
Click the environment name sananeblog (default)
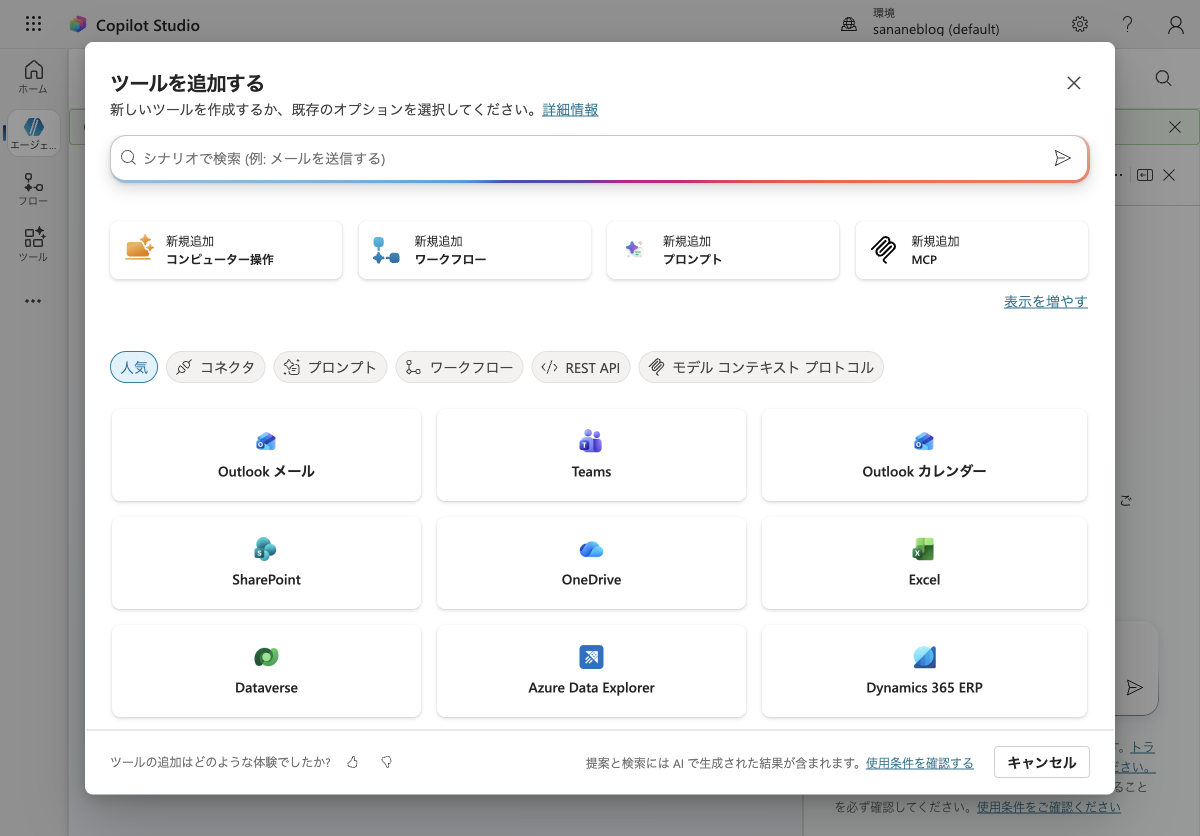coord(936,30)
